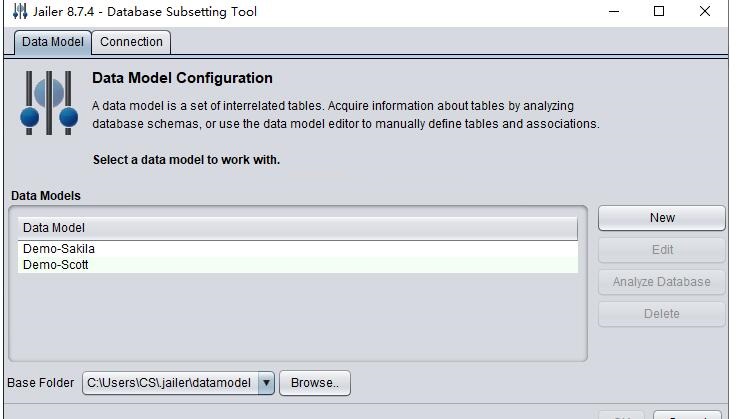Click the Data Model column header
738x419 pixels.
tap(298, 228)
